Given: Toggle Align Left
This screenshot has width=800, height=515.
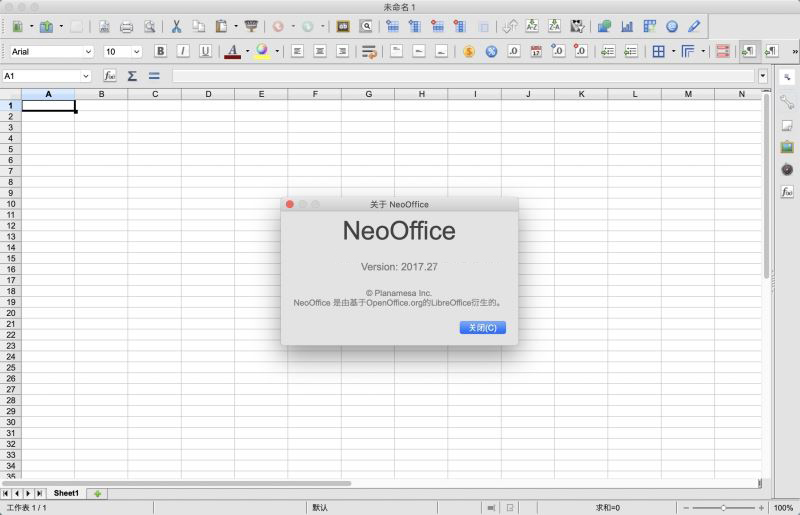Looking at the screenshot, I should coord(297,52).
